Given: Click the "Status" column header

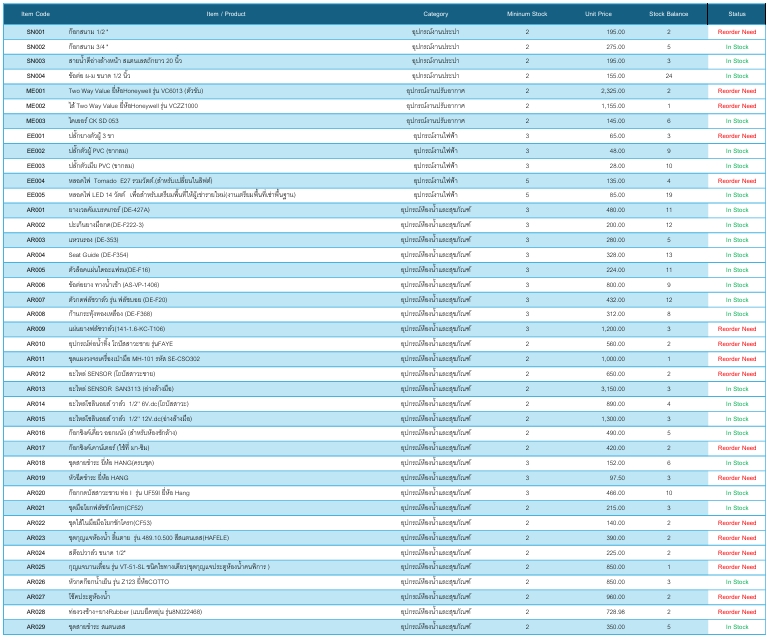Looking at the screenshot, I should coord(737,14).
